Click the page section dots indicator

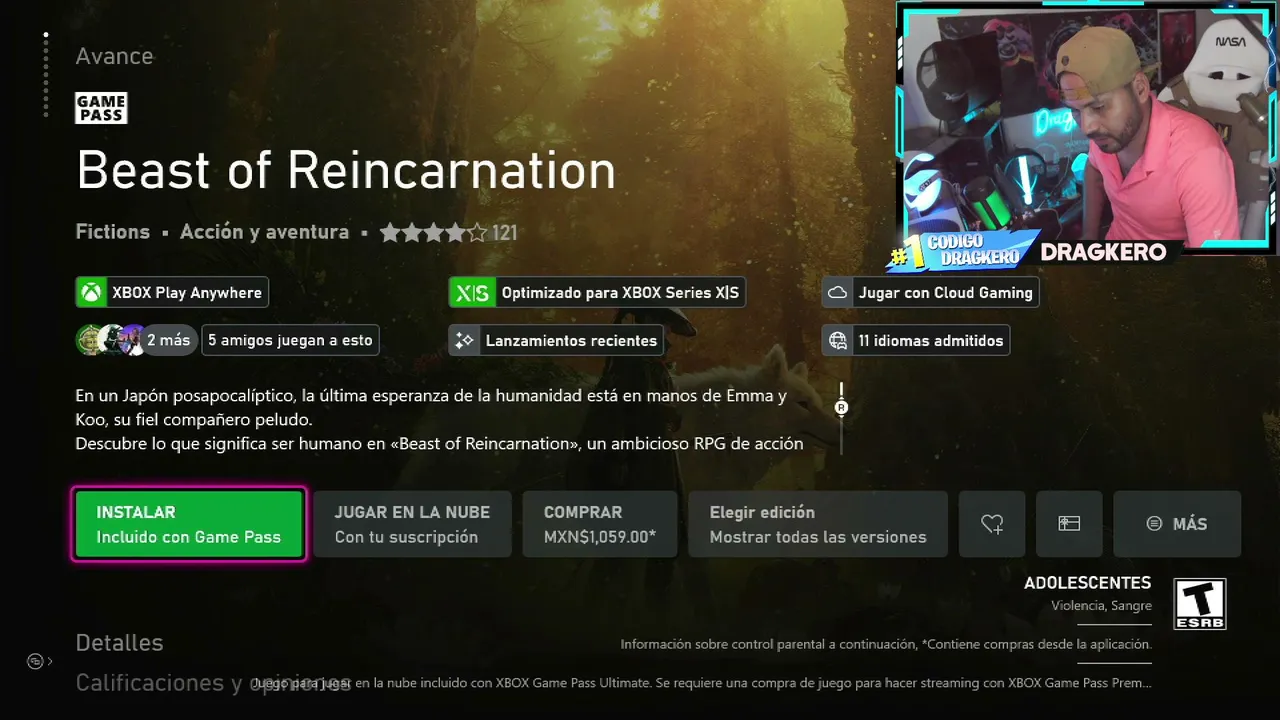[45, 74]
